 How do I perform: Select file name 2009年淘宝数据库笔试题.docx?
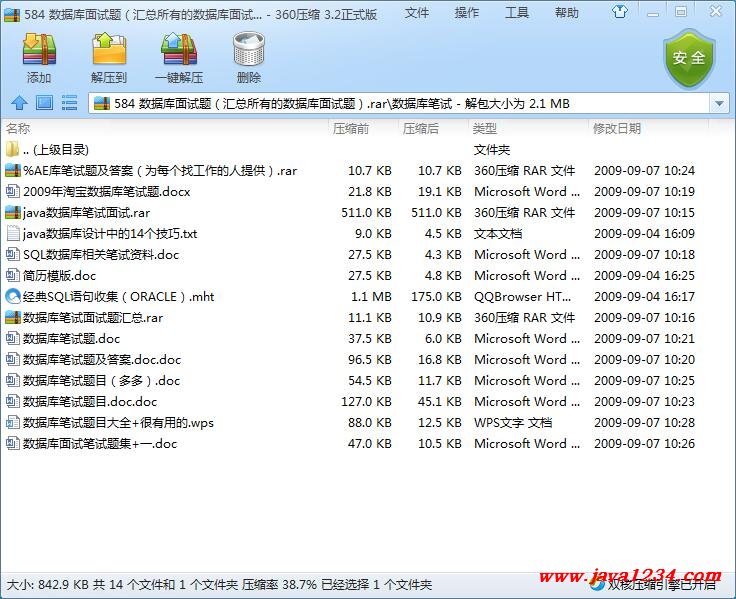point(107,191)
